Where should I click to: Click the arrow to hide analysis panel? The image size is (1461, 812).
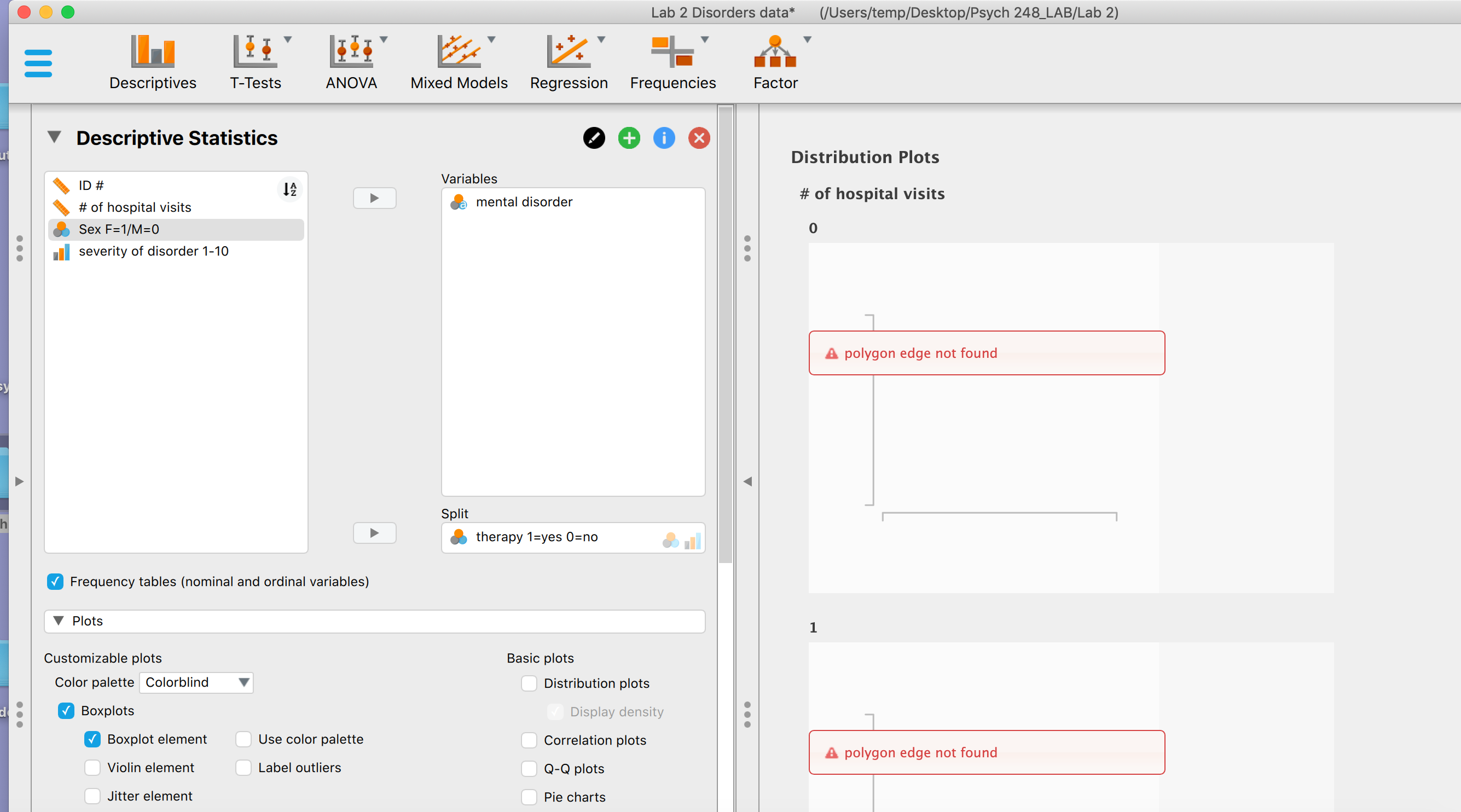point(747,482)
